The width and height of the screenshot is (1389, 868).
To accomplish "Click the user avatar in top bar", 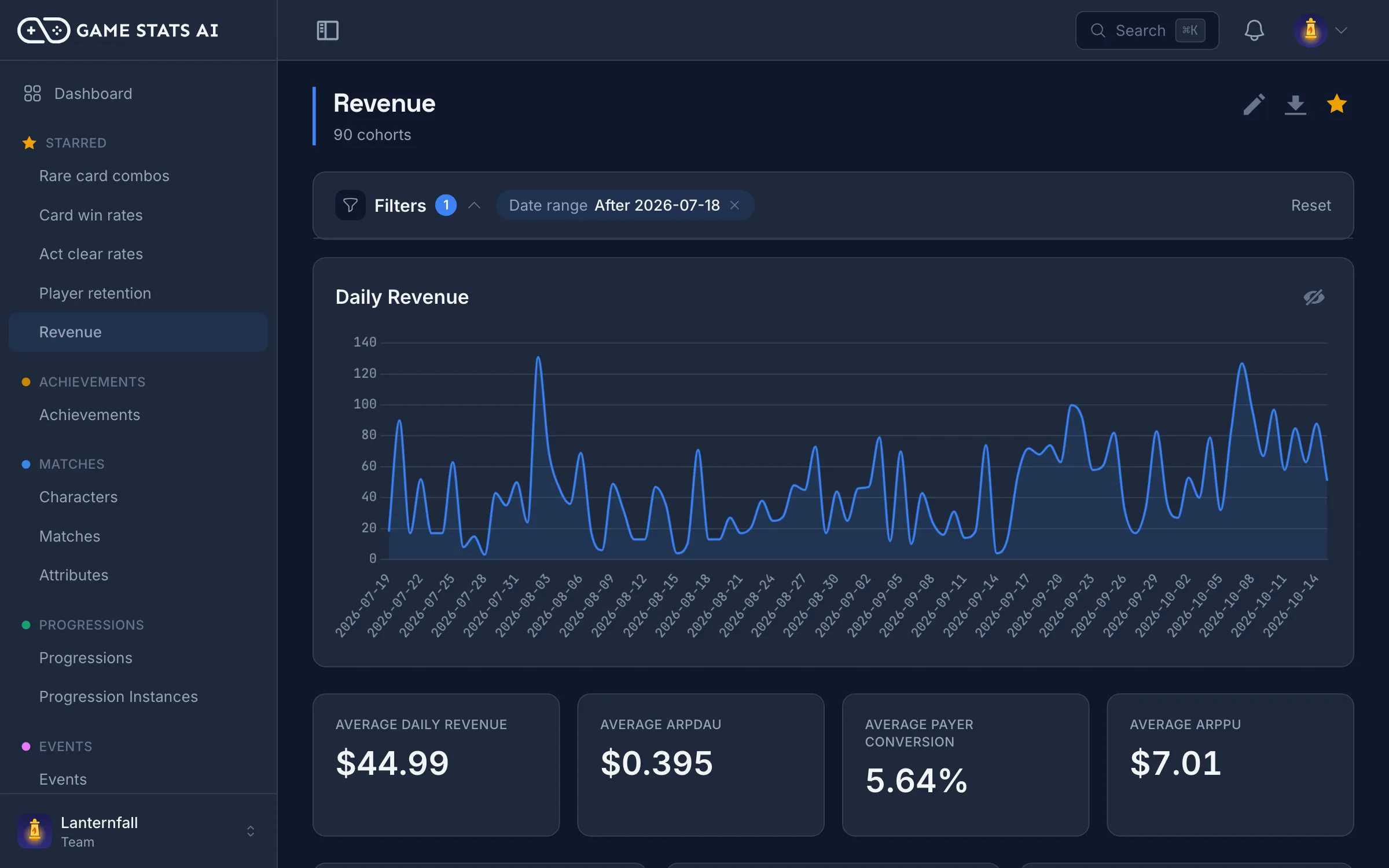I will point(1310,30).
